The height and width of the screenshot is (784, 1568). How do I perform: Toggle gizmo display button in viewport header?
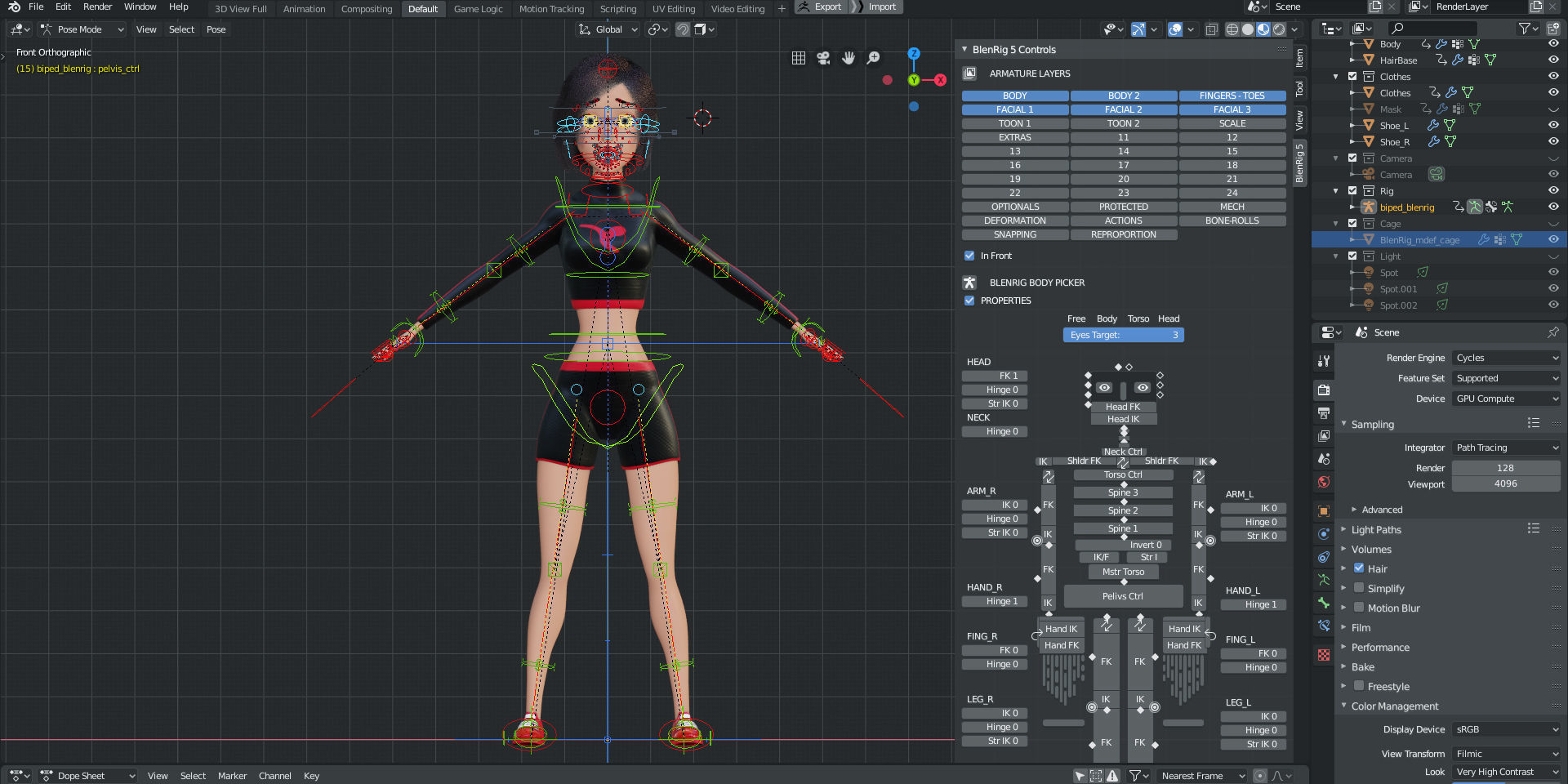coord(1138,29)
